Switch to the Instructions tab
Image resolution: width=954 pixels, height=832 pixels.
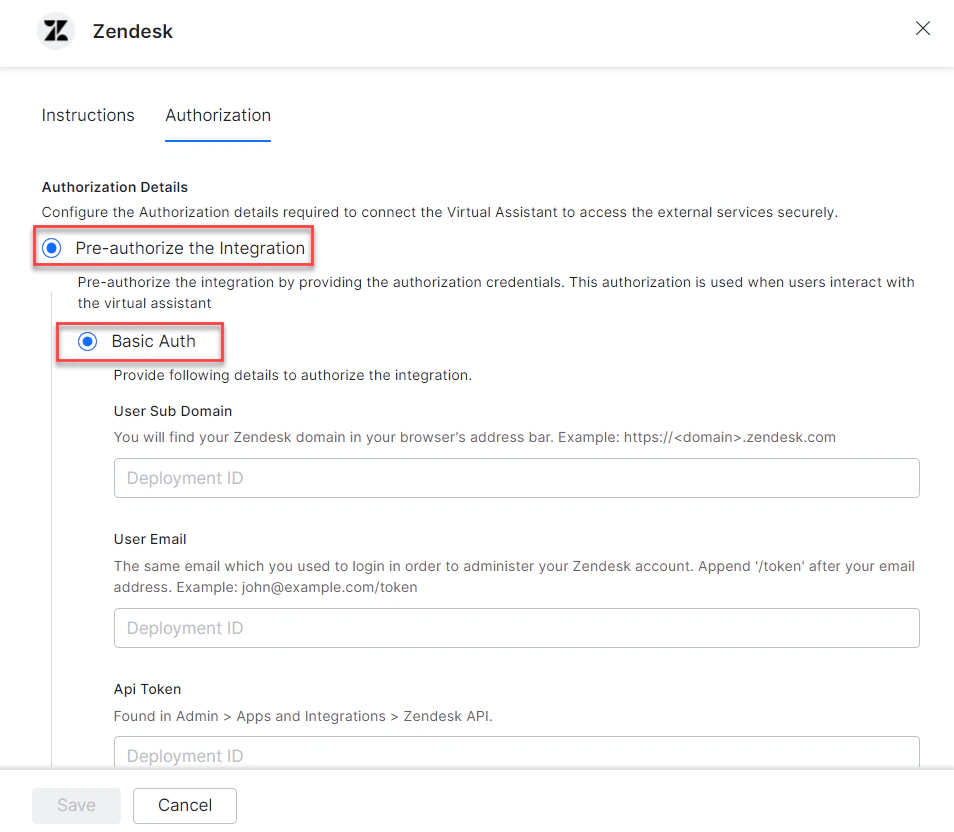click(x=87, y=115)
